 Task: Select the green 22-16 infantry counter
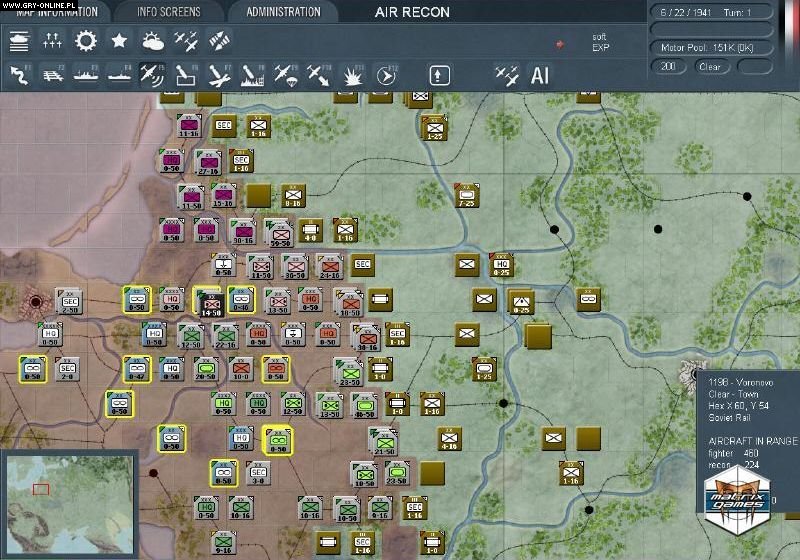point(225,336)
